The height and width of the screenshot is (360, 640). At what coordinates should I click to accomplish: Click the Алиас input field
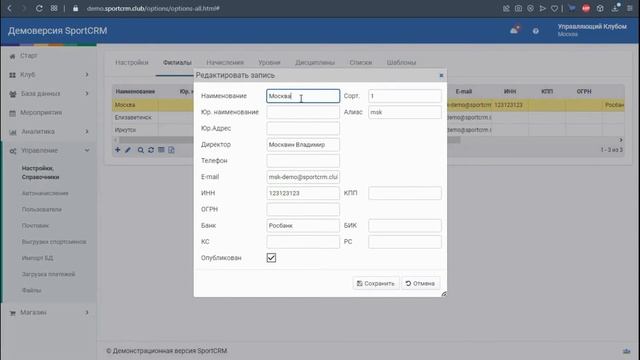(404, 112)
